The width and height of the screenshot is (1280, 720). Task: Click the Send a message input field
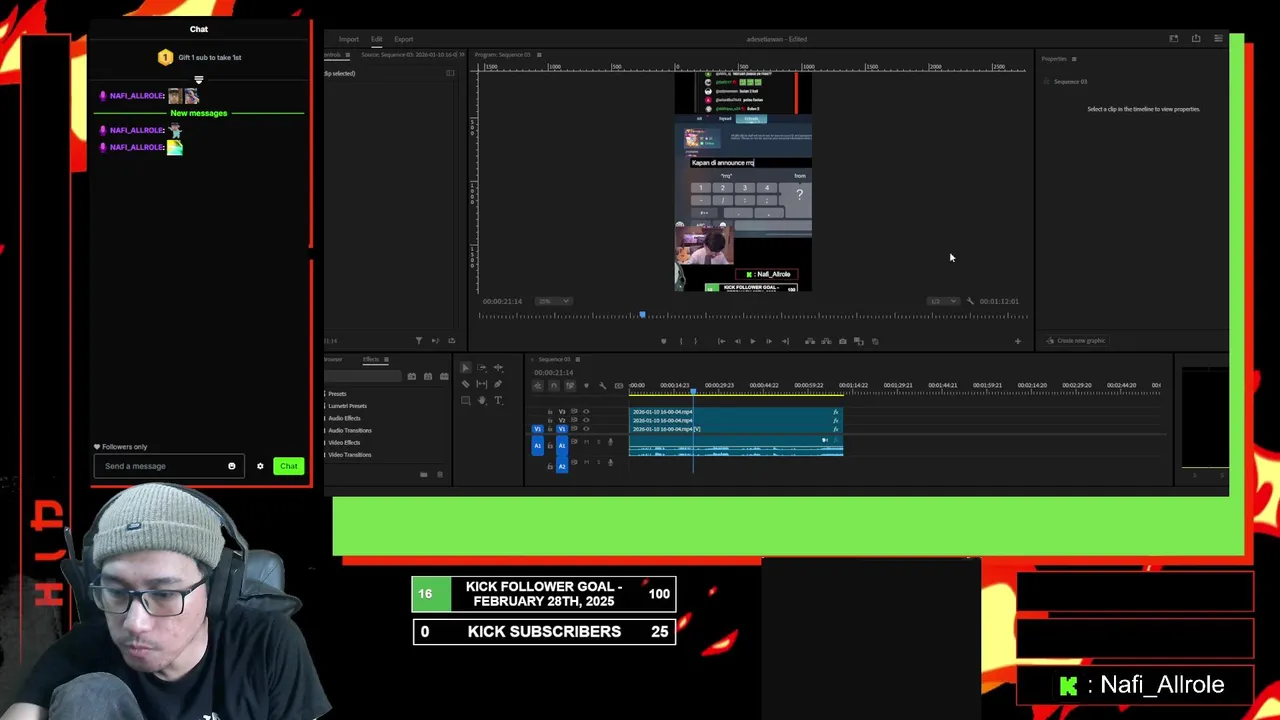tap(169, 466)
